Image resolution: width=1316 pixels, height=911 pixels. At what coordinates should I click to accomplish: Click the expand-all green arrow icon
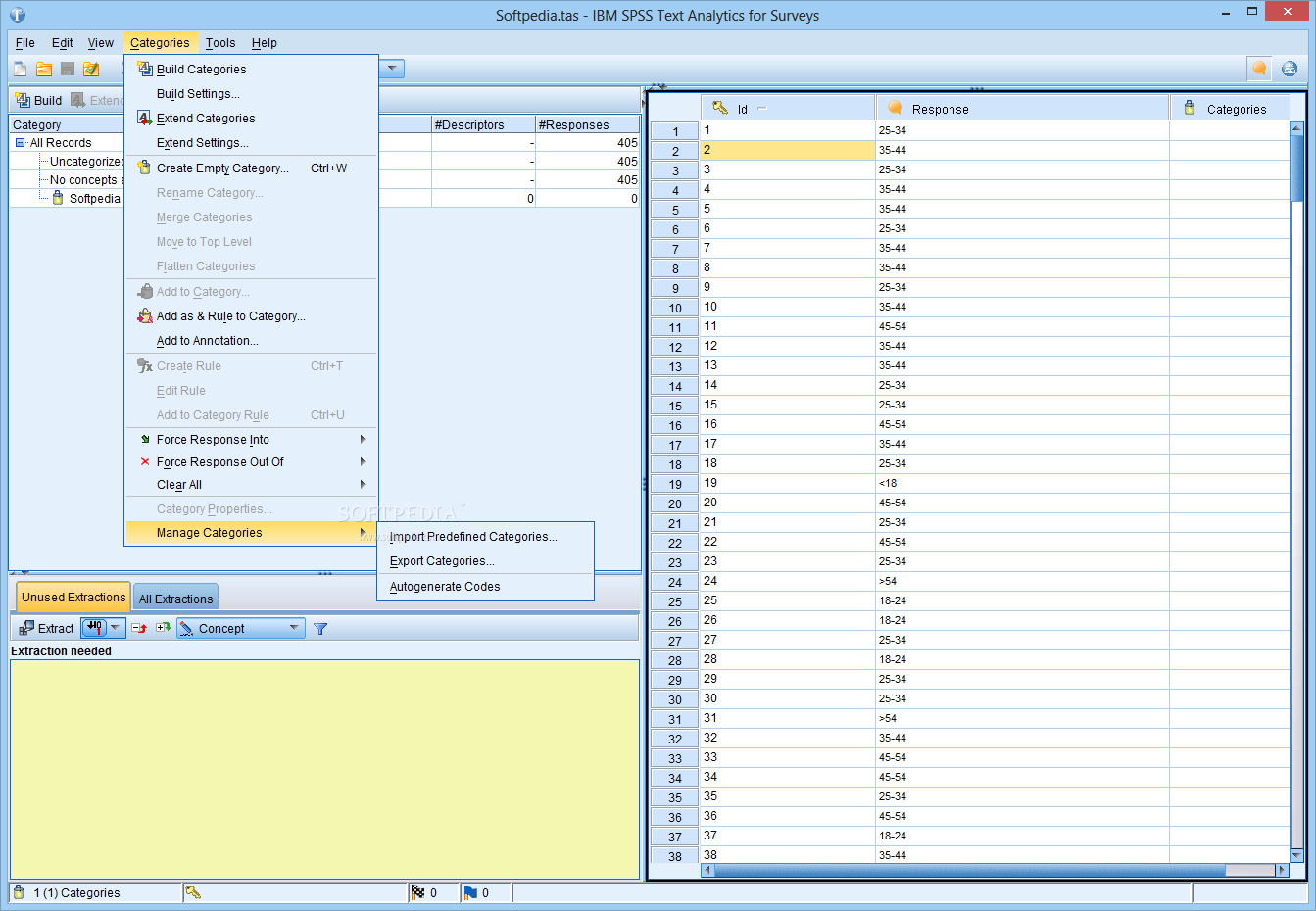[x=163, y=628]
